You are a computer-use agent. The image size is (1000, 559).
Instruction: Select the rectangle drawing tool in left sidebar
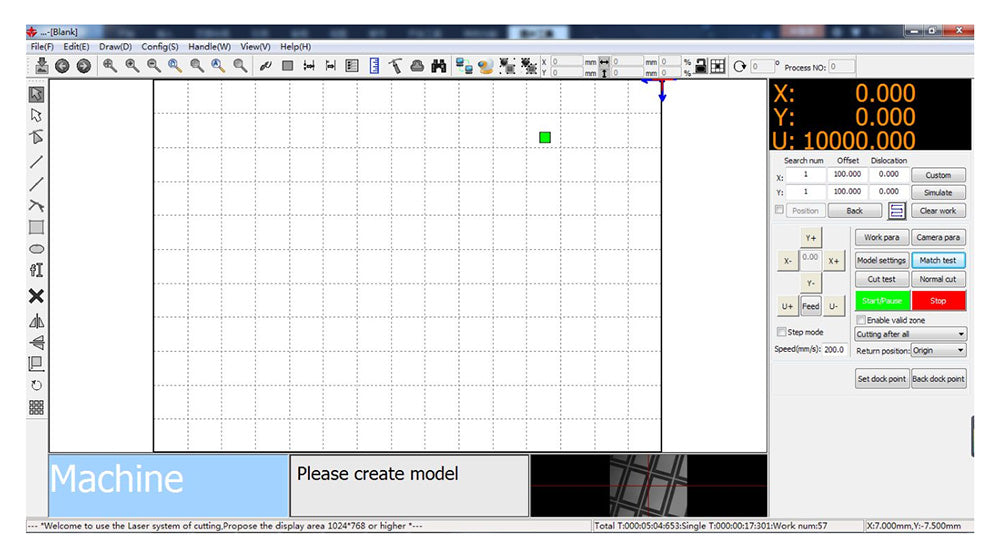(x=36, y=227)
